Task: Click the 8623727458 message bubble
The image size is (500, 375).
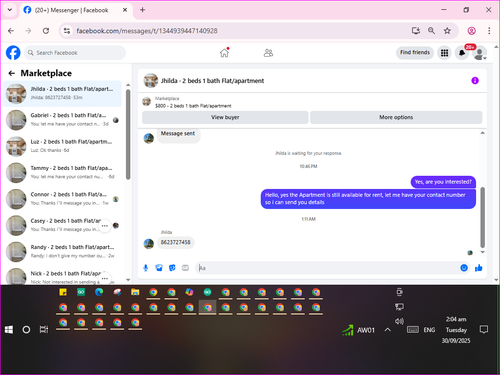Action: 176,242
